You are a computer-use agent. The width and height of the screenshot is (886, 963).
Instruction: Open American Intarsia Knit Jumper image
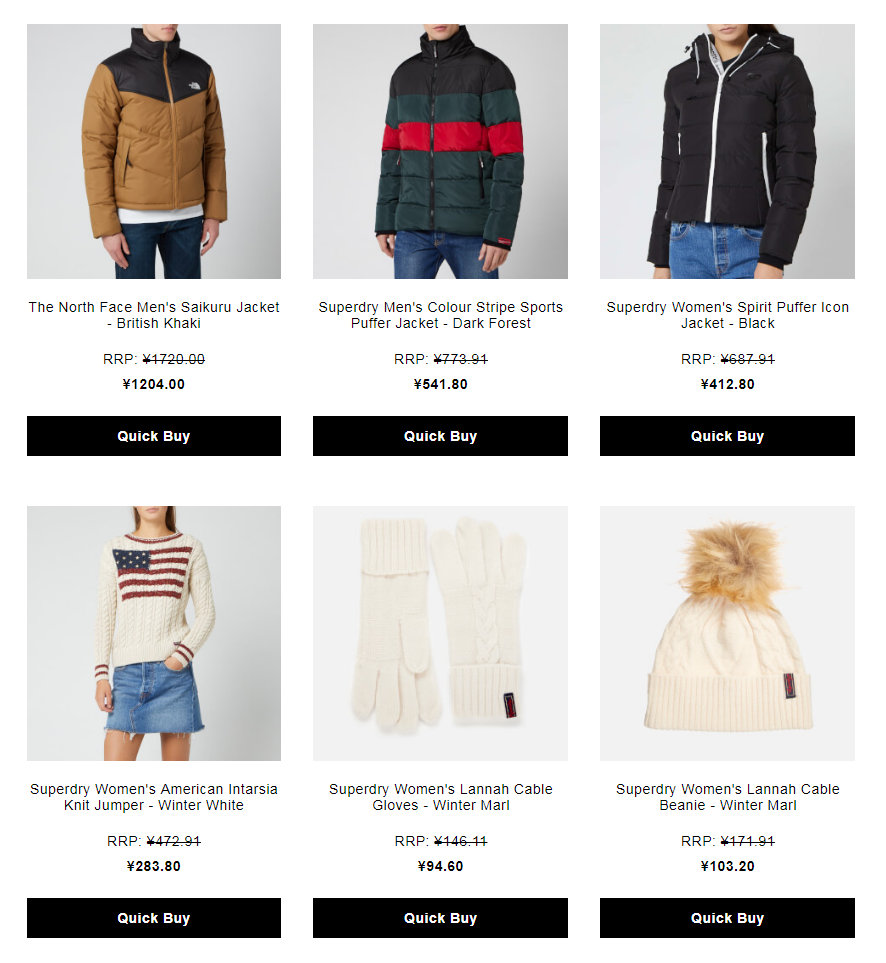click(153, 633)
